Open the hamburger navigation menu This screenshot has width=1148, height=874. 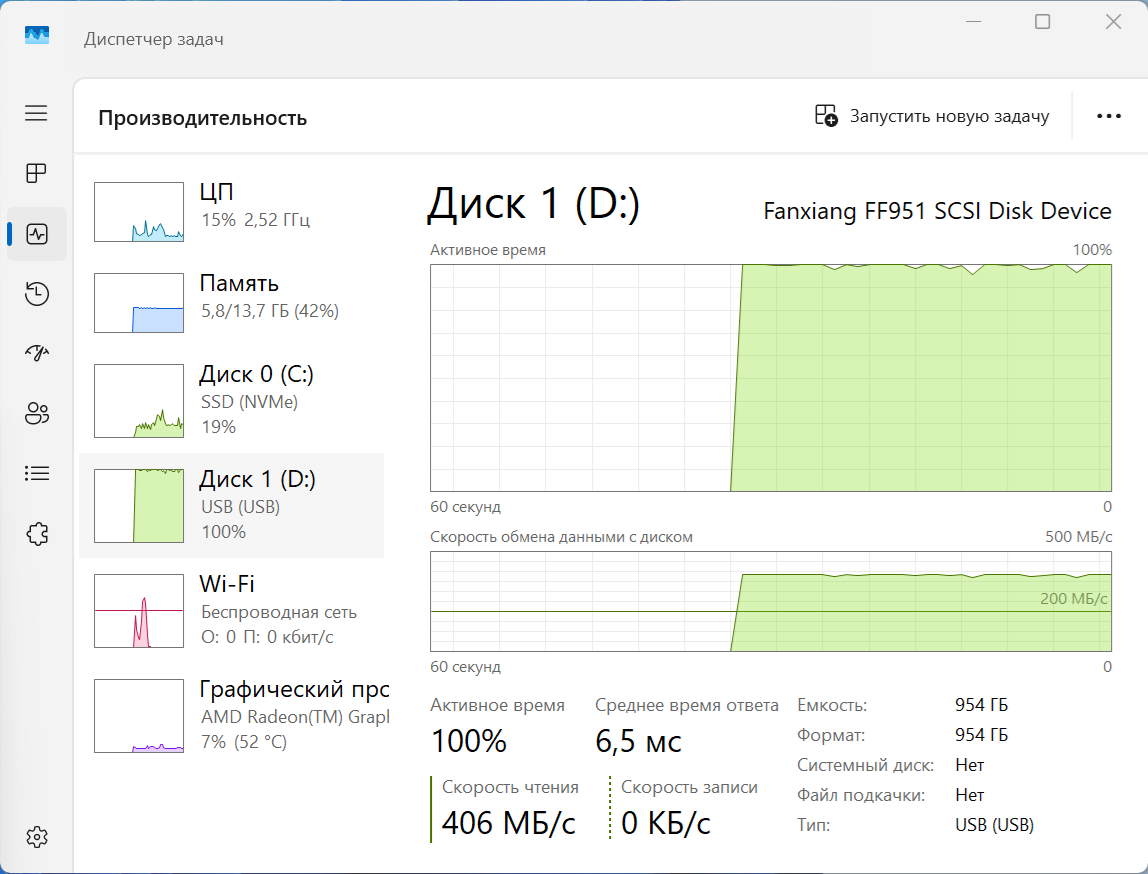click(x=36, y=113)
